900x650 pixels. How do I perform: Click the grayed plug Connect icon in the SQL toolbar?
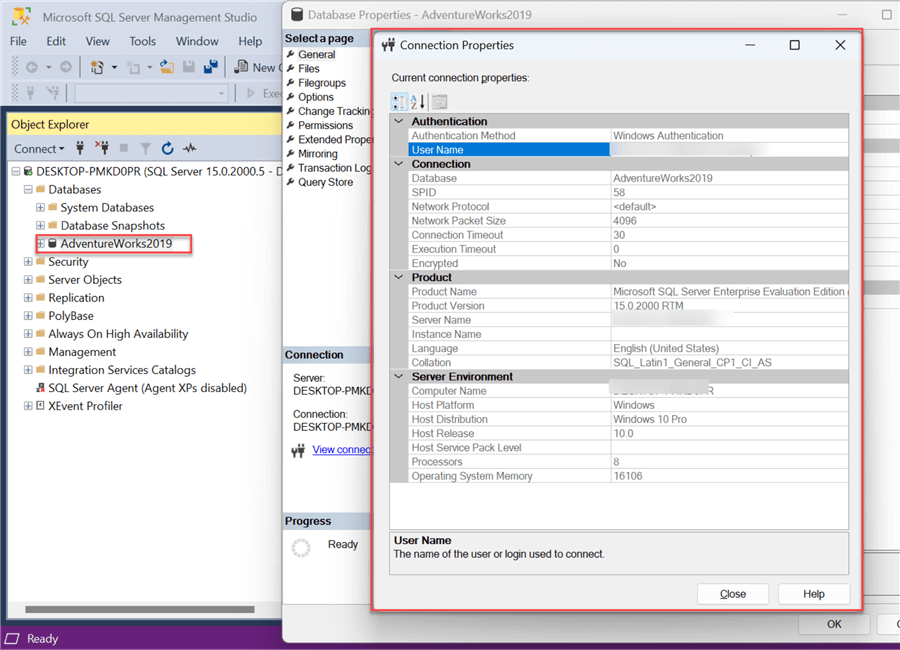pyautogui.click(x=30, y=92)
